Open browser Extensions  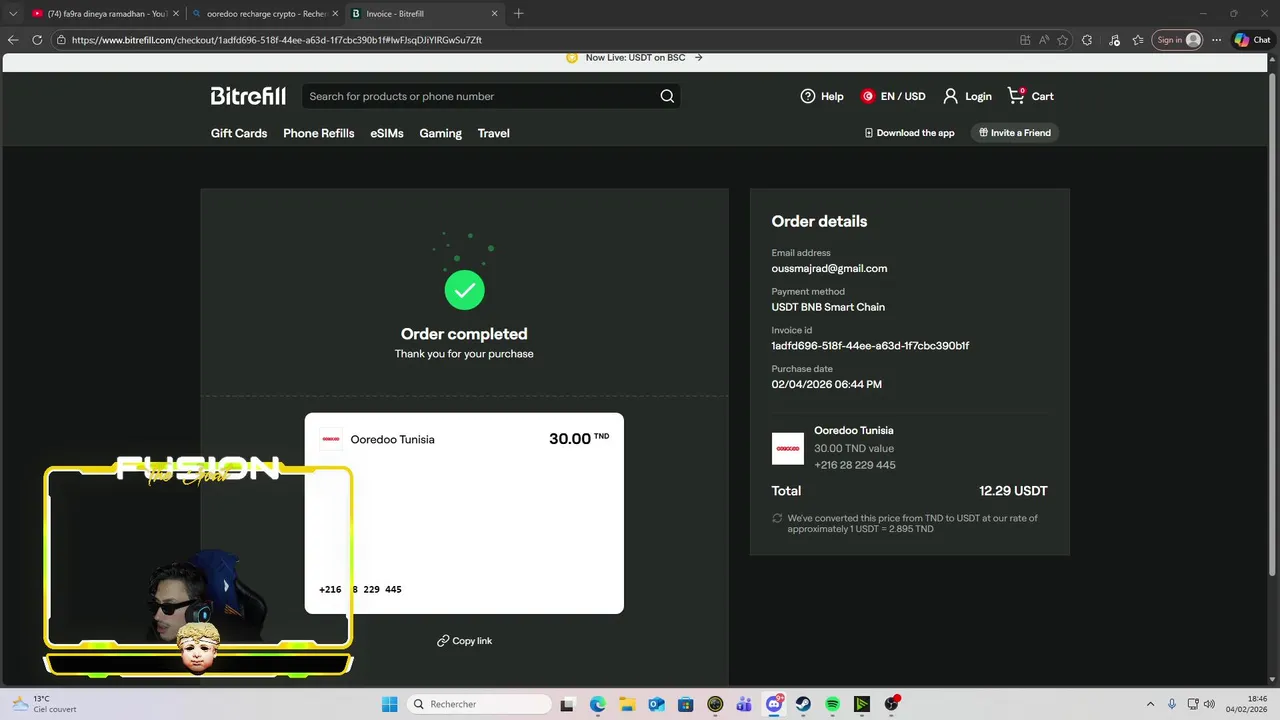coord(1087,40)
